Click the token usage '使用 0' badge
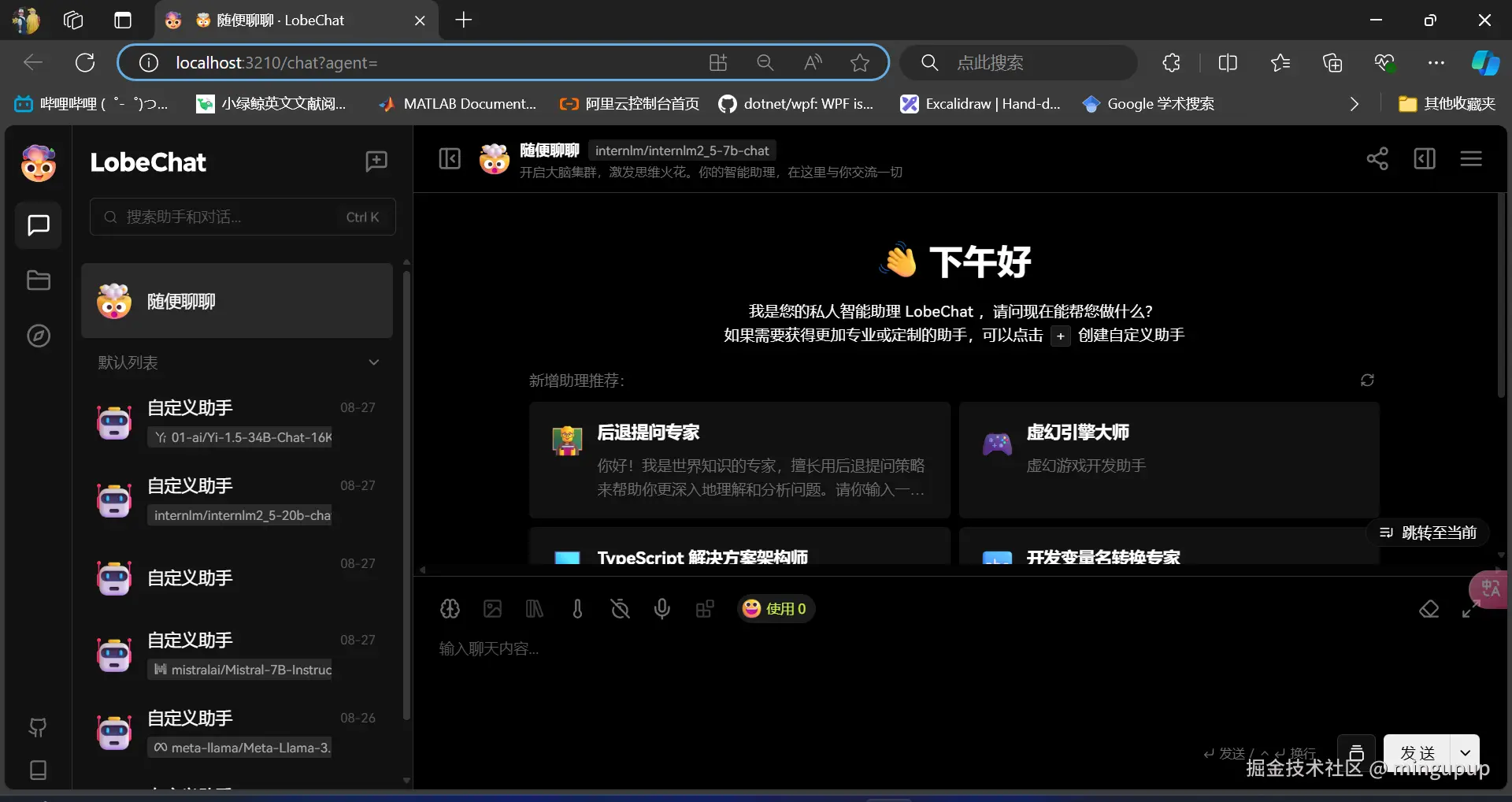The width and height of the screenshot is (1512, 802). (776, 608)
